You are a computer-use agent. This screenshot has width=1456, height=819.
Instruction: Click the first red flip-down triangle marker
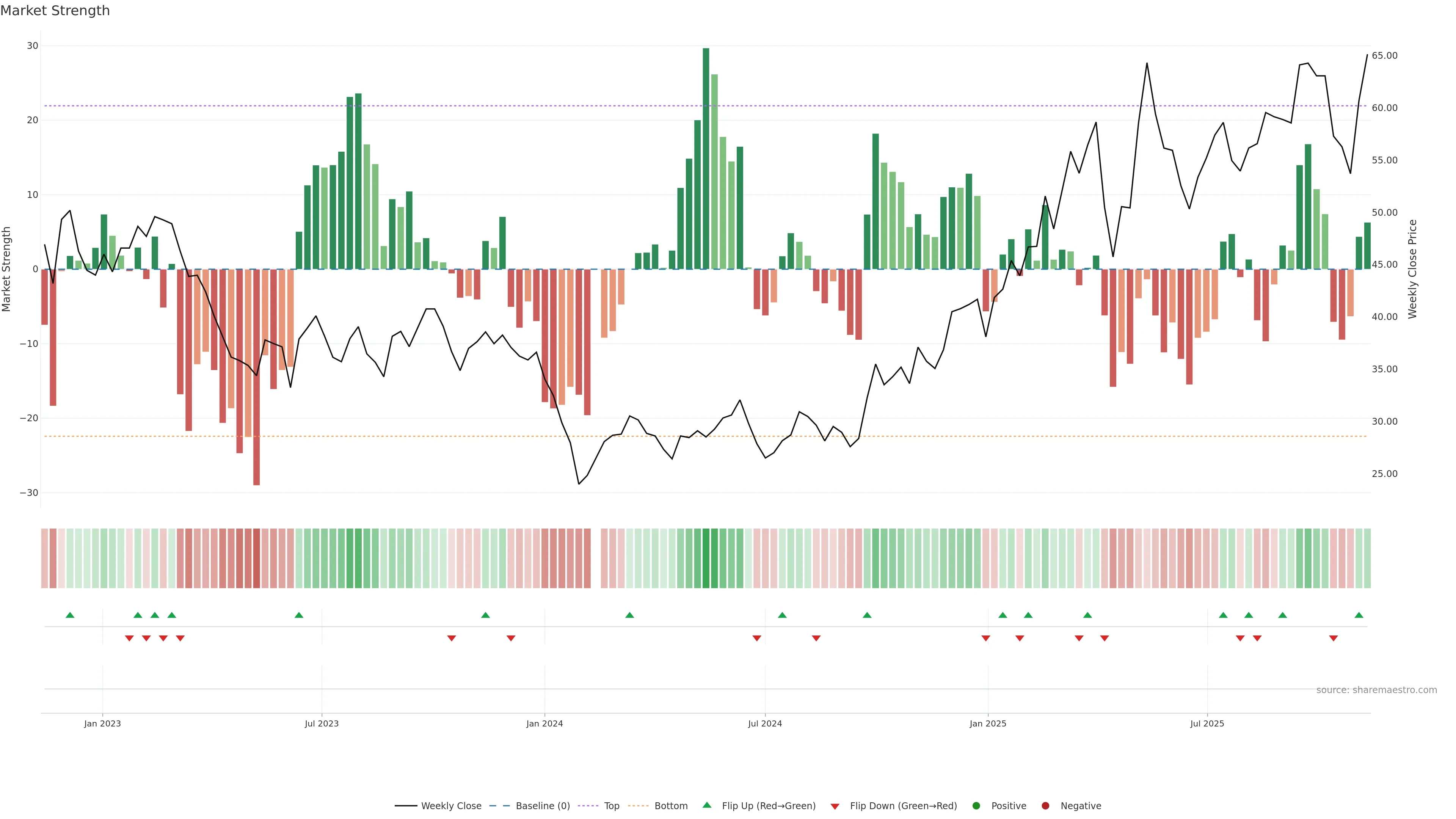129,638
